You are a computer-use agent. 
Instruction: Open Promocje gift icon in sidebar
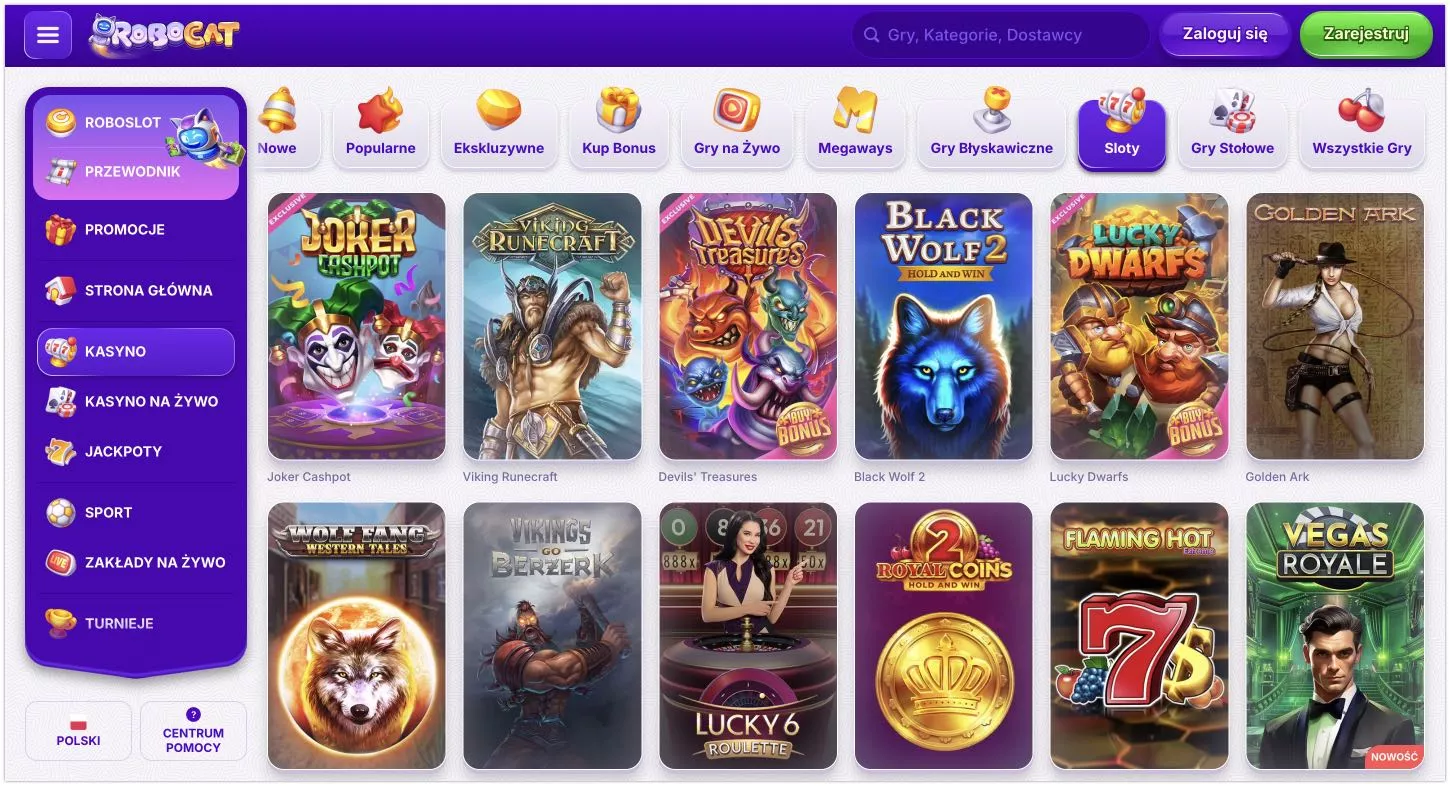tap(61, 229)
